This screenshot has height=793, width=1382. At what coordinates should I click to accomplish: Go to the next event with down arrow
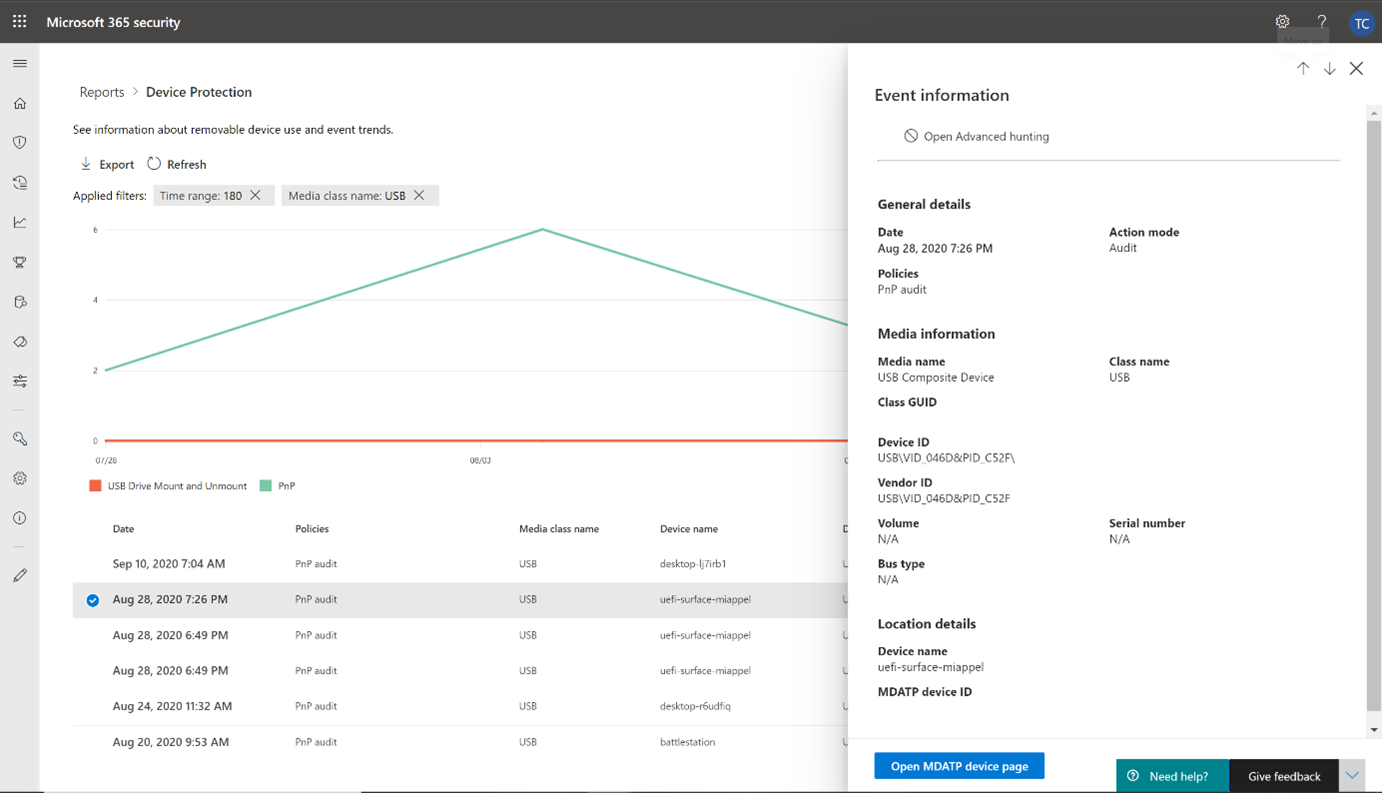click(x=1330, y=69)
